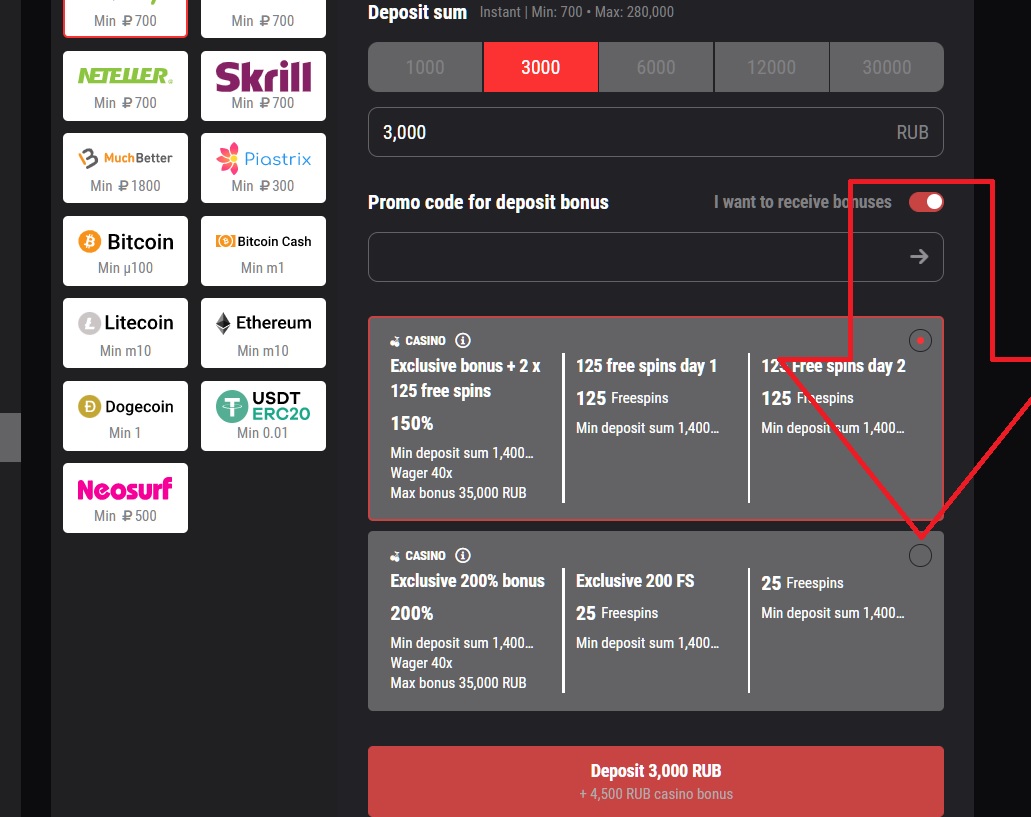Image resolution: width=1031 pixels, height=817 pixels.
Task: Choose the 6000 deposit amount preset
Action: 656,68
